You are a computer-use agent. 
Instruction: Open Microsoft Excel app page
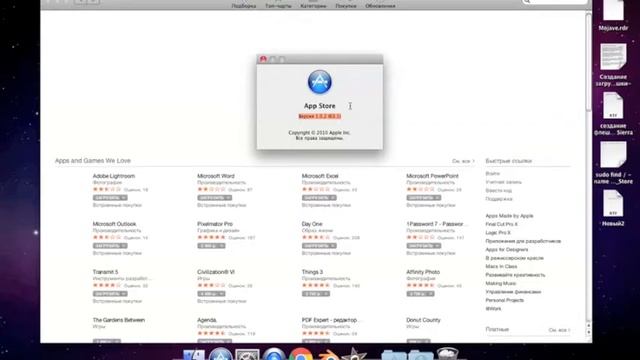[320, 176]
